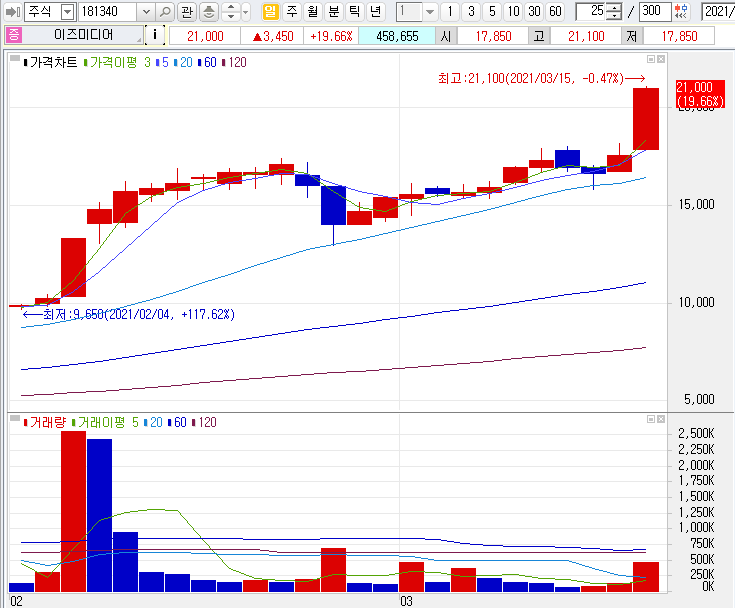The width and height of the screenshot is (735, 608).
Task: Click the 최고:21,100 high annotation
Action: pos(541,78)
